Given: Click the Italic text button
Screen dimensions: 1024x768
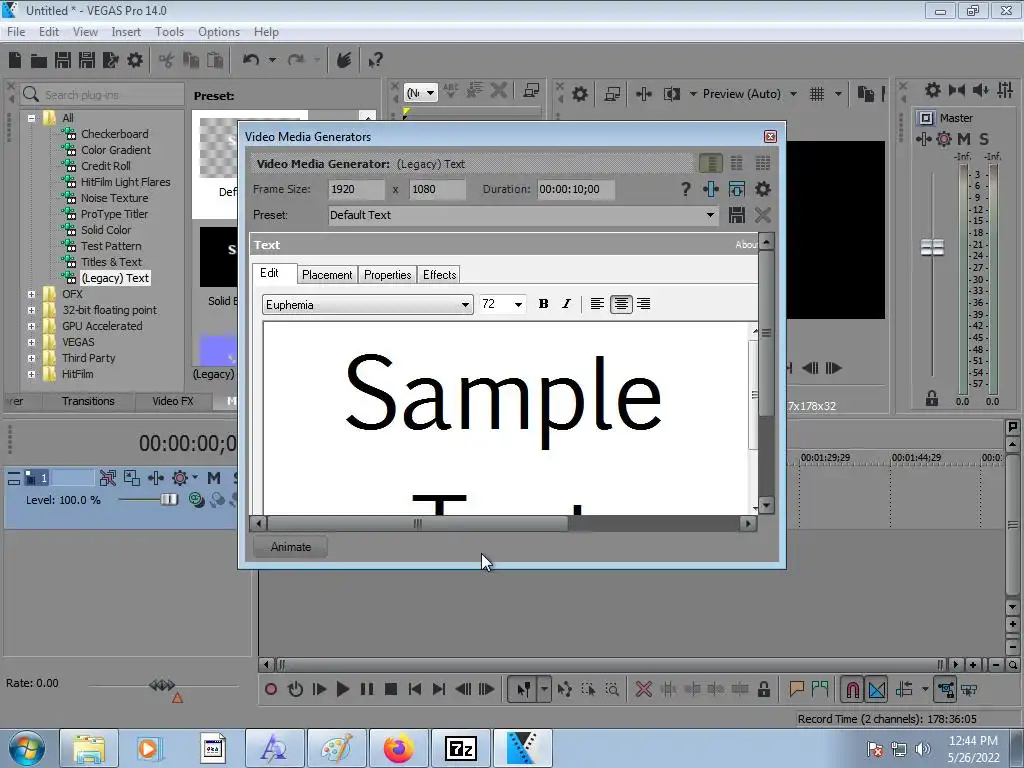Looking at the screenshot, I should (x=566, y=304).
